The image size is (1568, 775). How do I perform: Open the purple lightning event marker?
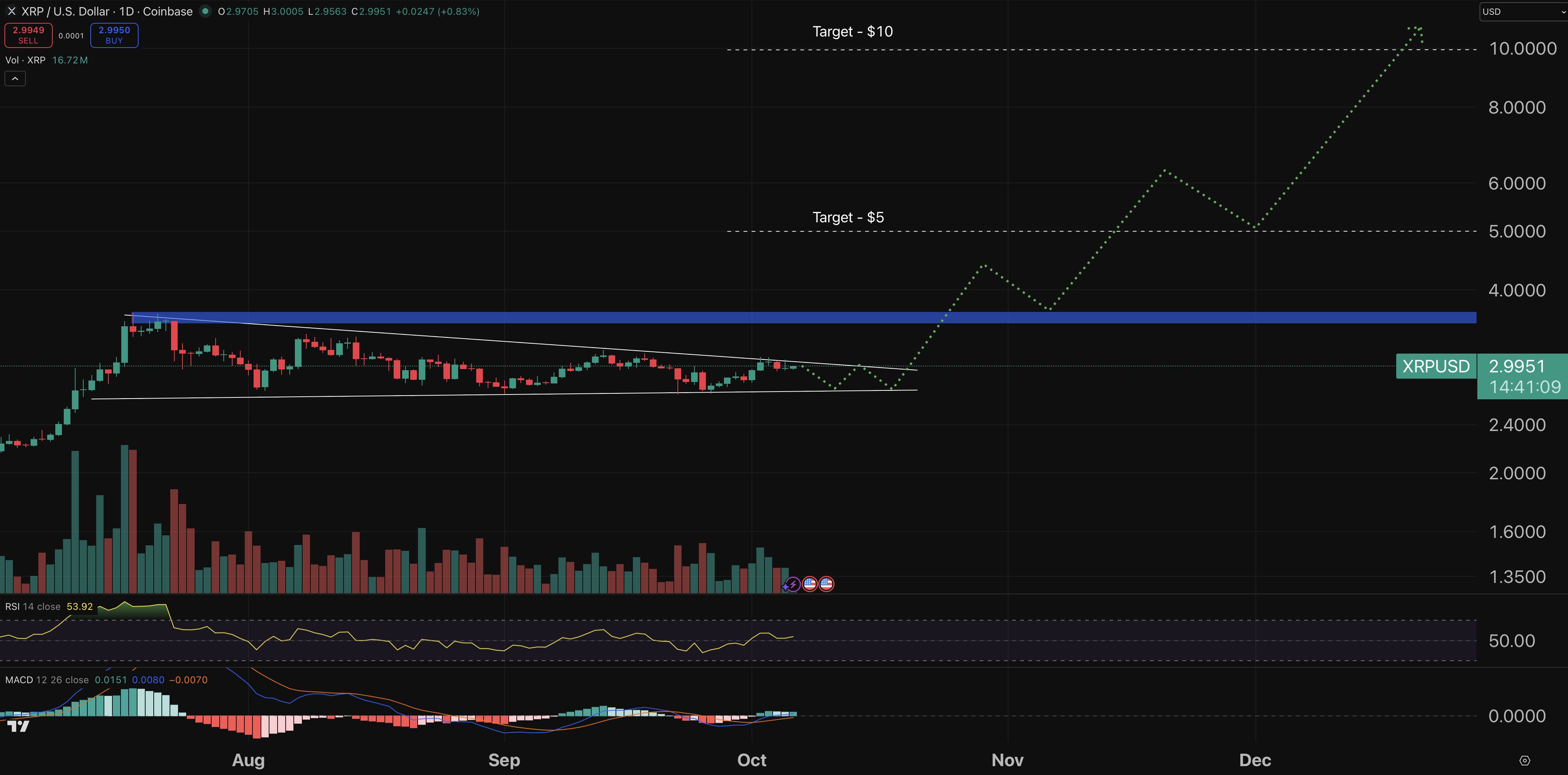(x=793, y=584)
